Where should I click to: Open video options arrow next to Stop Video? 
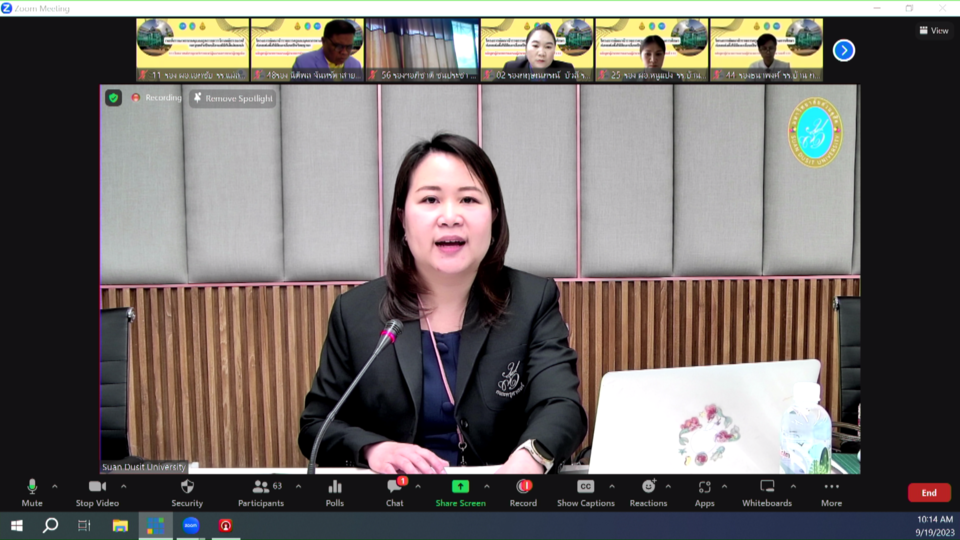(x=124, y=487)
